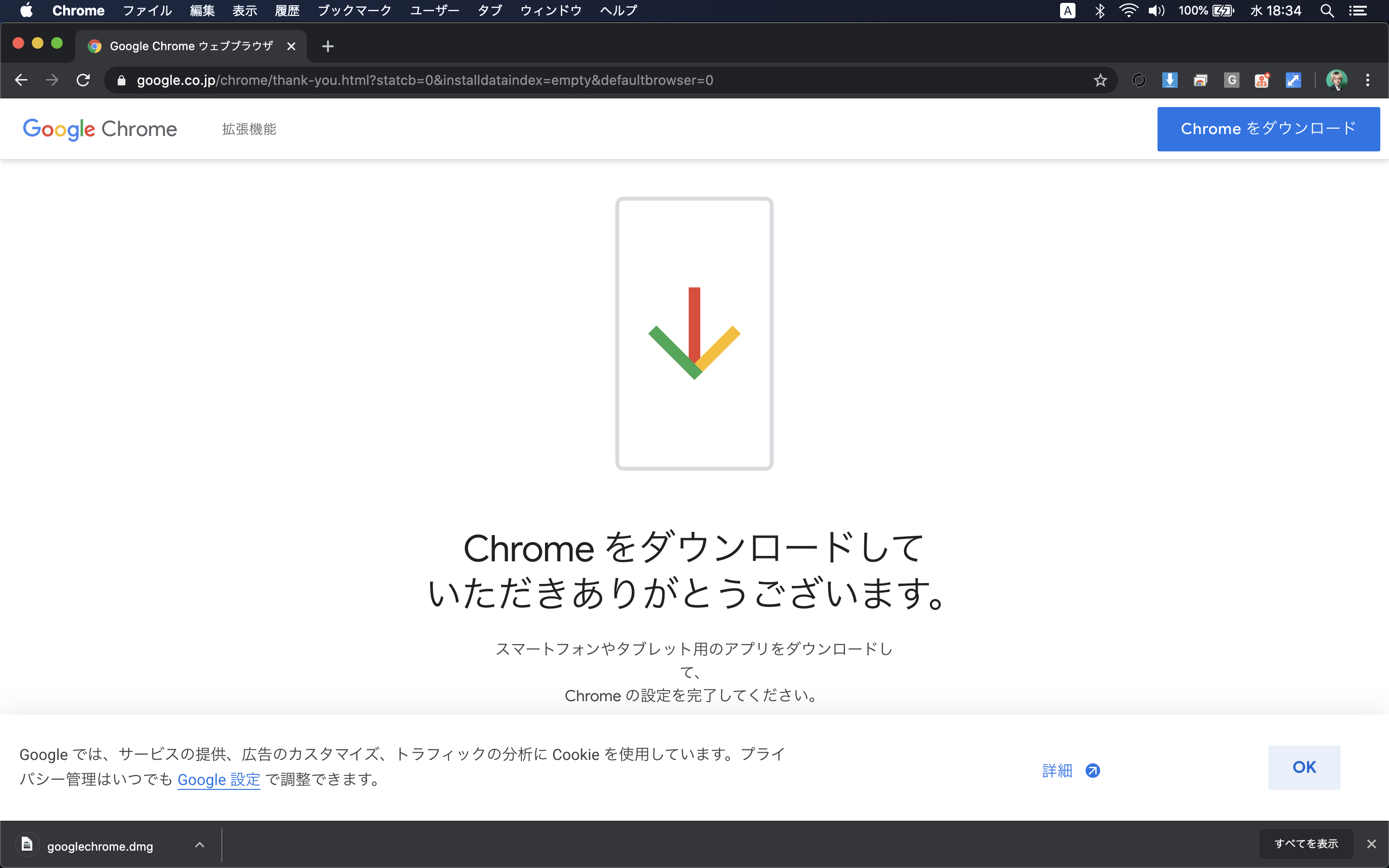Image resolution: width=1389 pixels, height=868 pixels.
Task: Open Chrome three-dot menu
Action: (x=1368, y=81)
